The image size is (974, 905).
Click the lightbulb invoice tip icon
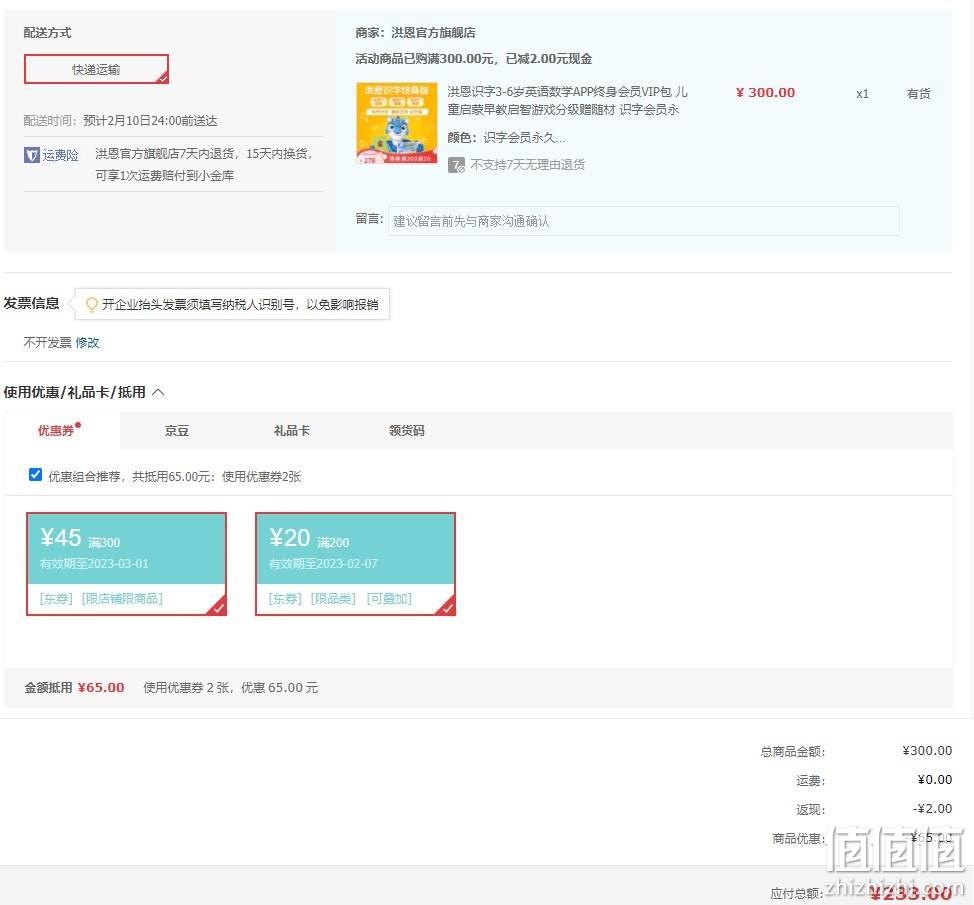click(x=91, y=304)
